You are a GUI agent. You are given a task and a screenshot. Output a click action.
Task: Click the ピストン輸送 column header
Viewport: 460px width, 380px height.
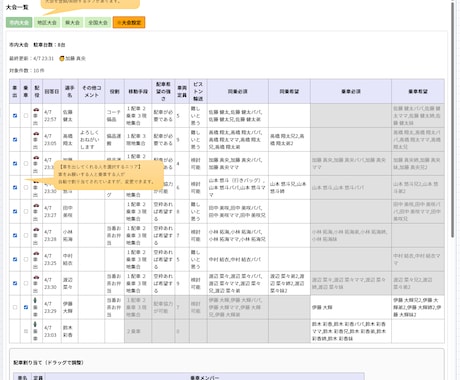coord(198,91)
